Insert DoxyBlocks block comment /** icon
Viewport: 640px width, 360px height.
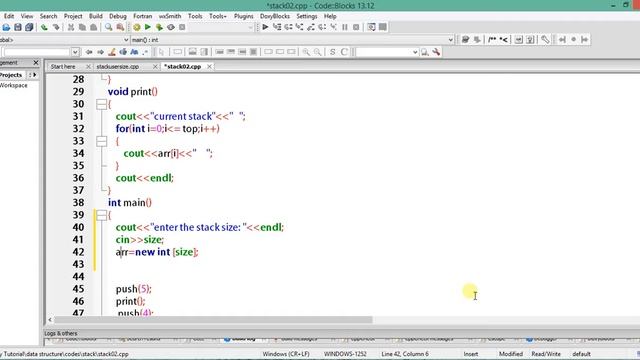click(x=492, y=40)
